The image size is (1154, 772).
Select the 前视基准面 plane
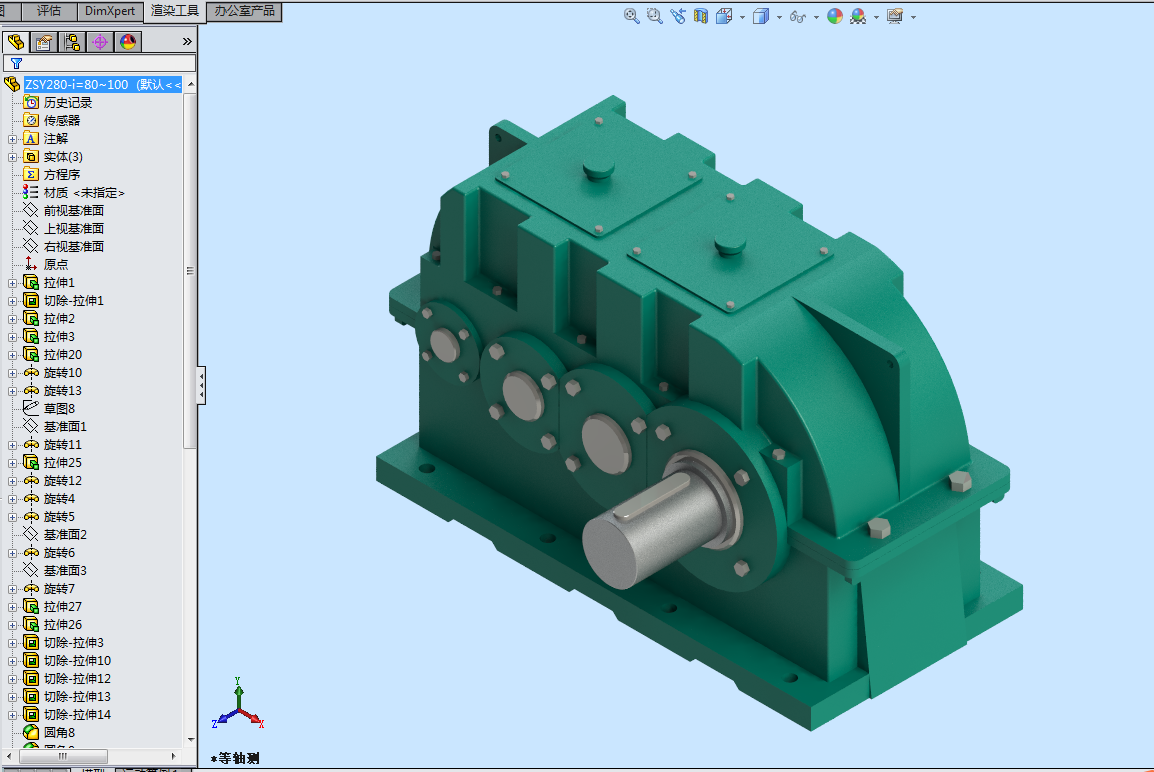click(74, 210)
